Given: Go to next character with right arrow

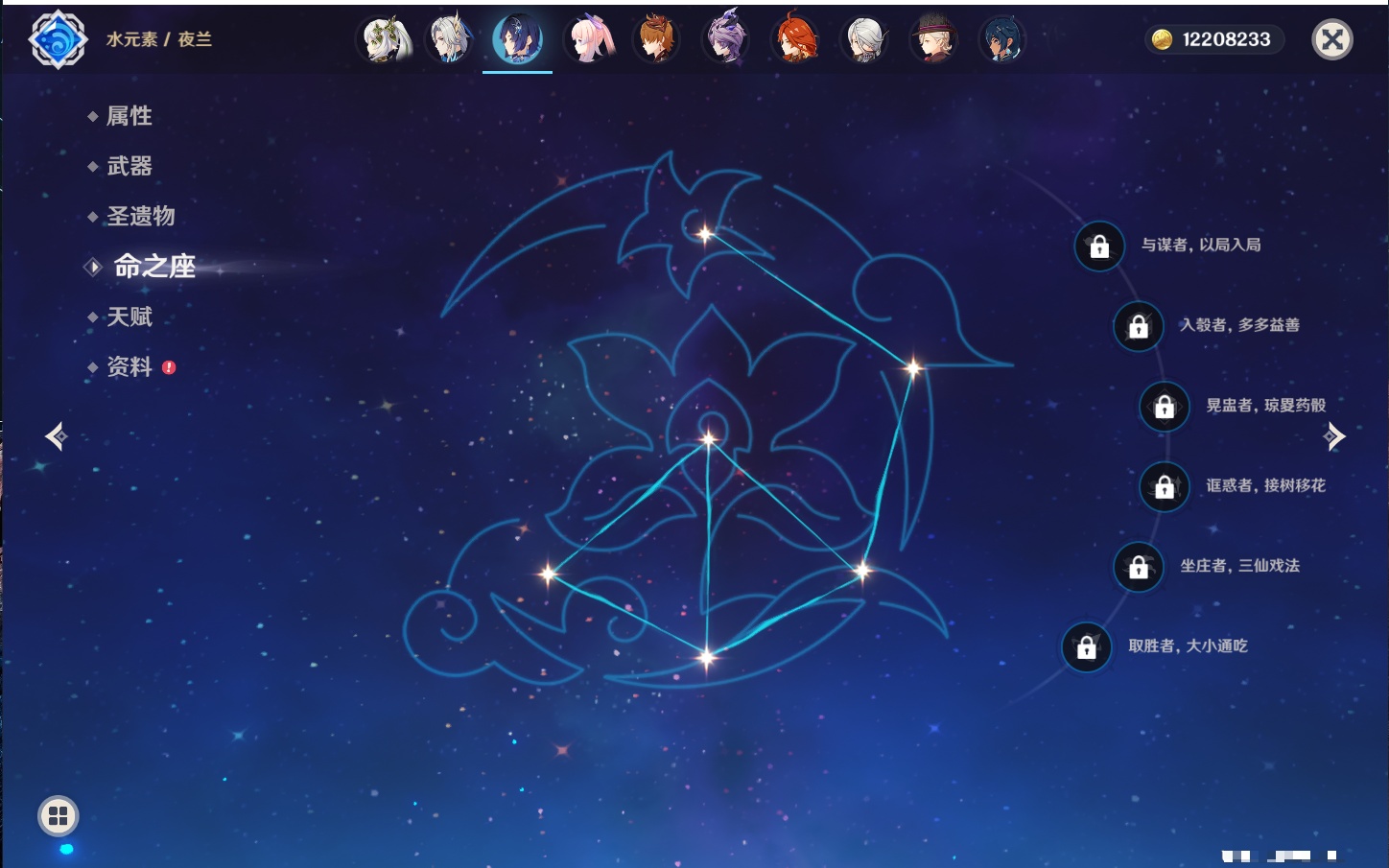Looking at the screenshot, I should point(1334,436).
